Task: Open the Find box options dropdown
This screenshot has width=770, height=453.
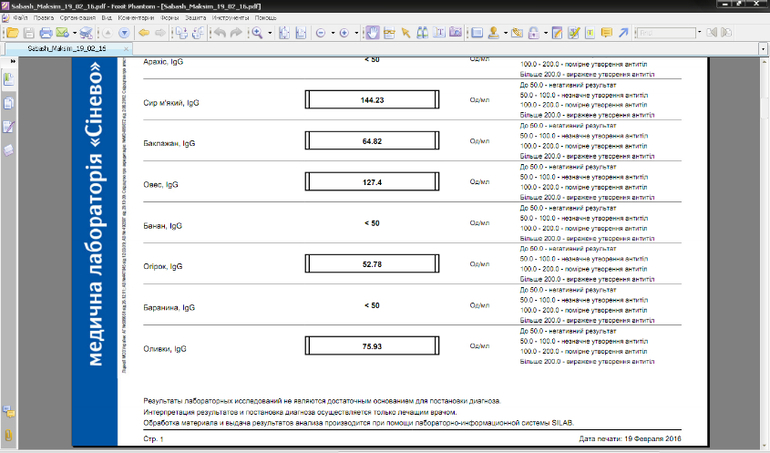Action: tap(701, 33)
